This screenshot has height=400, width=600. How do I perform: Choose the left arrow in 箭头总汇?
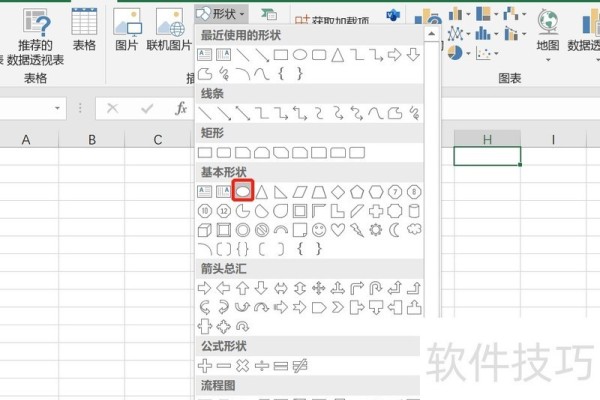point(224,288)
